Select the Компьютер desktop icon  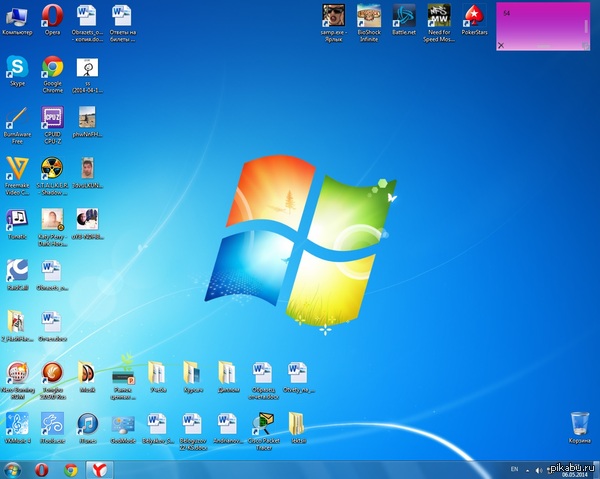[x=17, y=17]
